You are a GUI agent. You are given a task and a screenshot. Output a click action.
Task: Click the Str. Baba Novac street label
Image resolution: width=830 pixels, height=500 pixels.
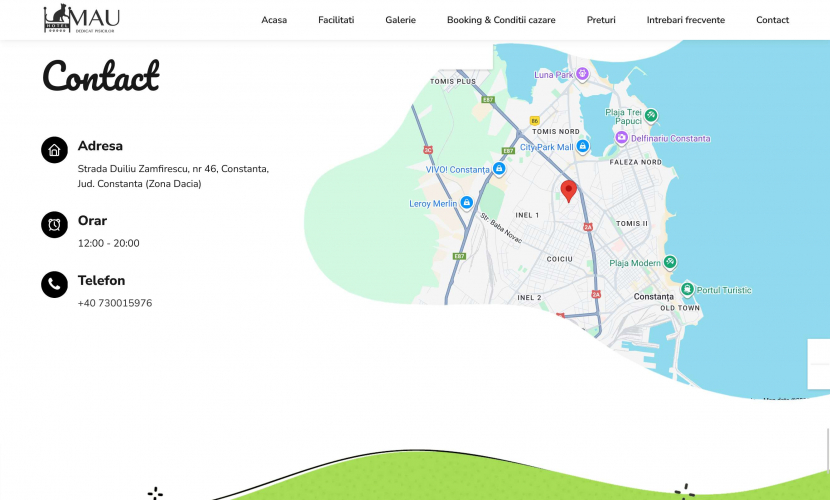click(x=501, y=228)
